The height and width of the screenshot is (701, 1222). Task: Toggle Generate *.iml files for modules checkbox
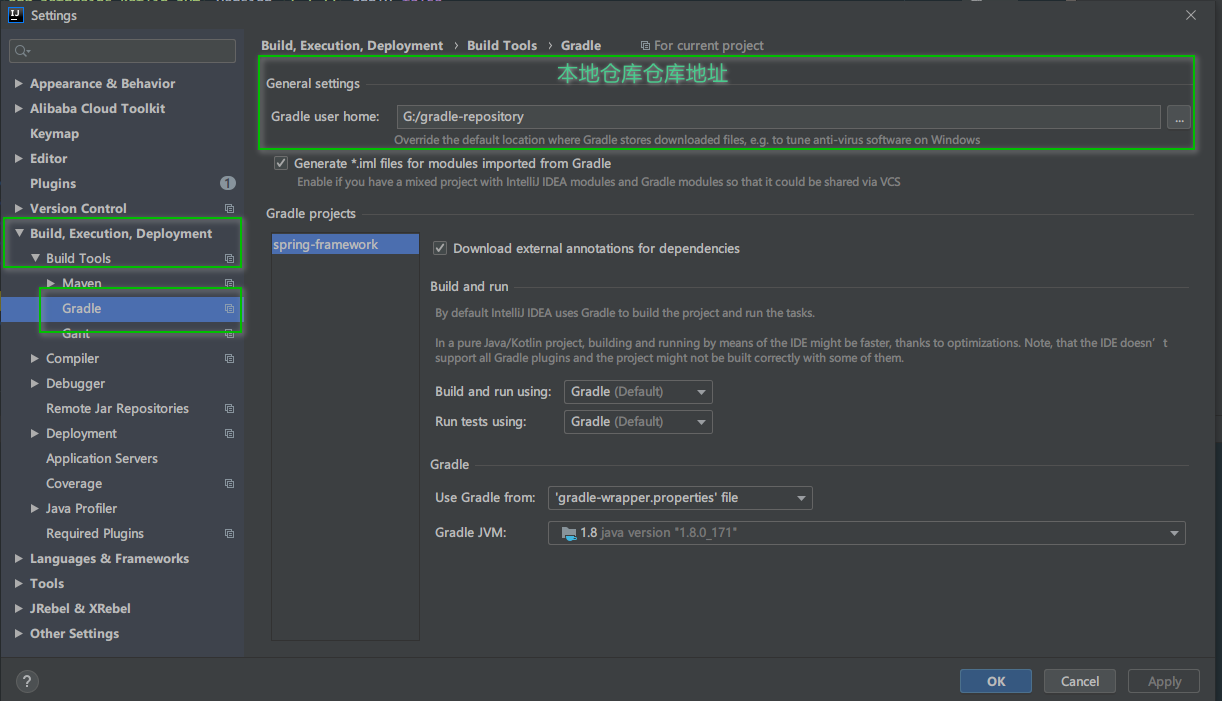coord(280,163)
